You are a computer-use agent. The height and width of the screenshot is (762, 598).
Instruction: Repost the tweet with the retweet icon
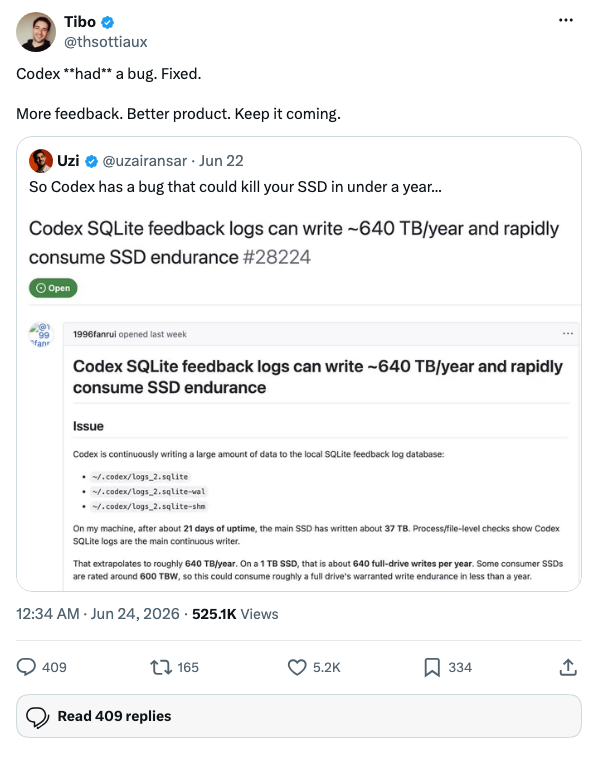pos(161,667)
